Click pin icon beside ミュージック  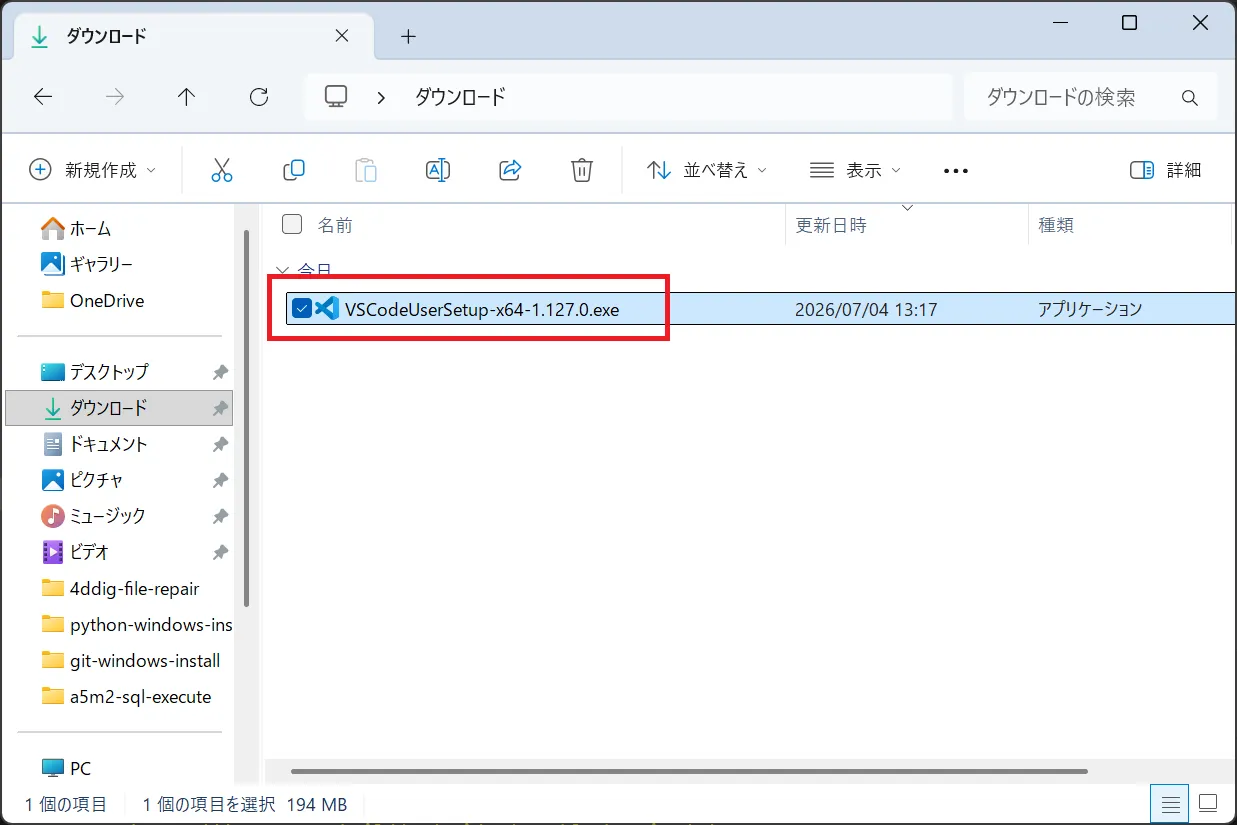tap(220, 516)
